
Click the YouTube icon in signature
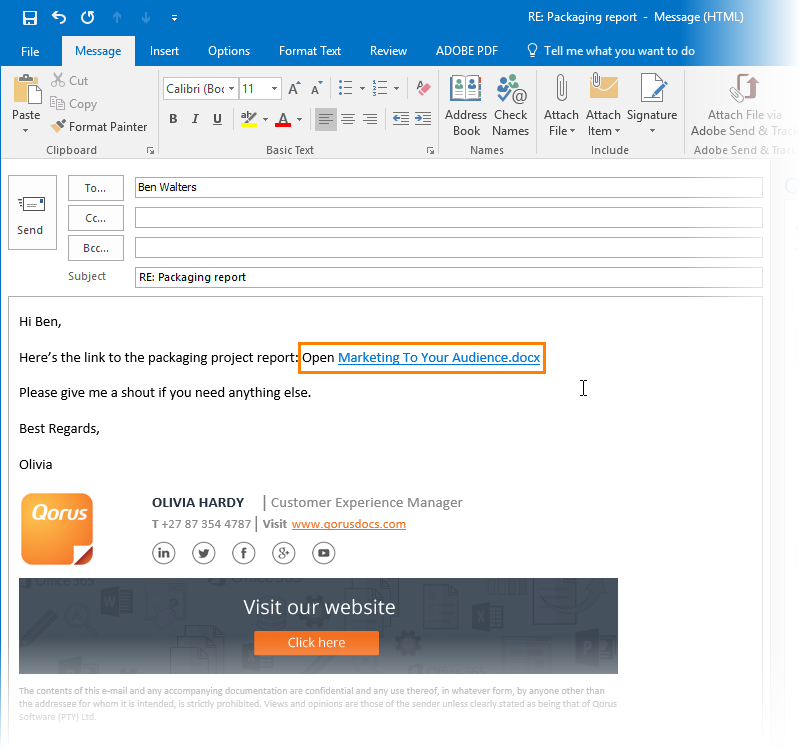[323, 553]
